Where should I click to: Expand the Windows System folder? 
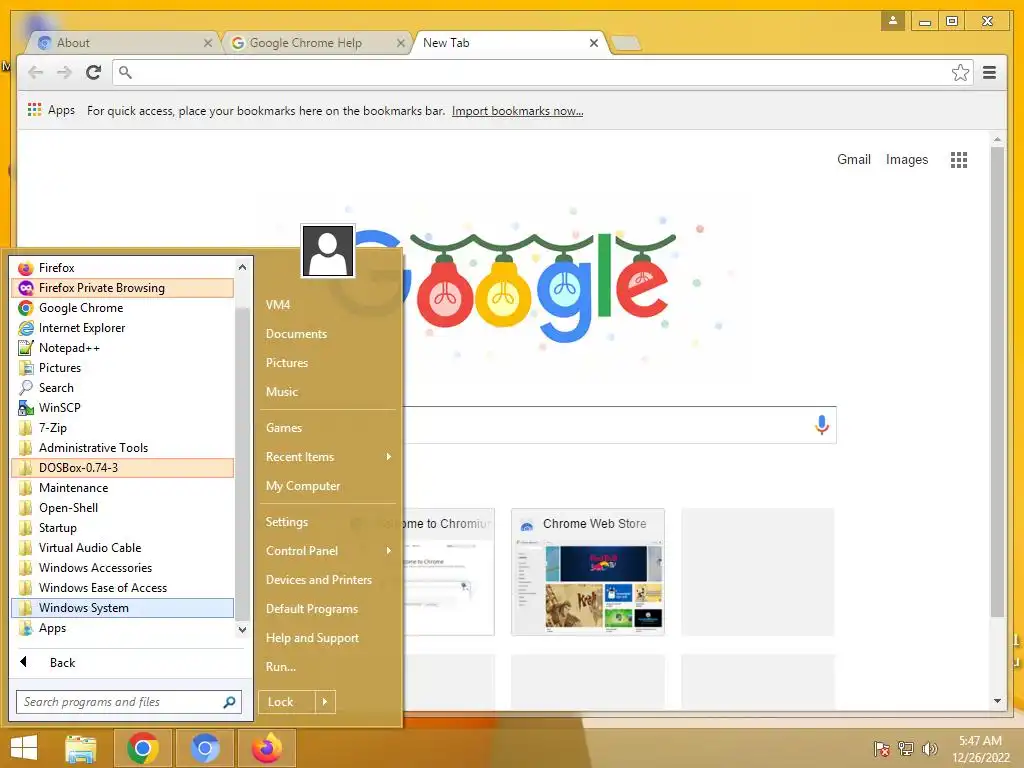click(x=122, y=608)
